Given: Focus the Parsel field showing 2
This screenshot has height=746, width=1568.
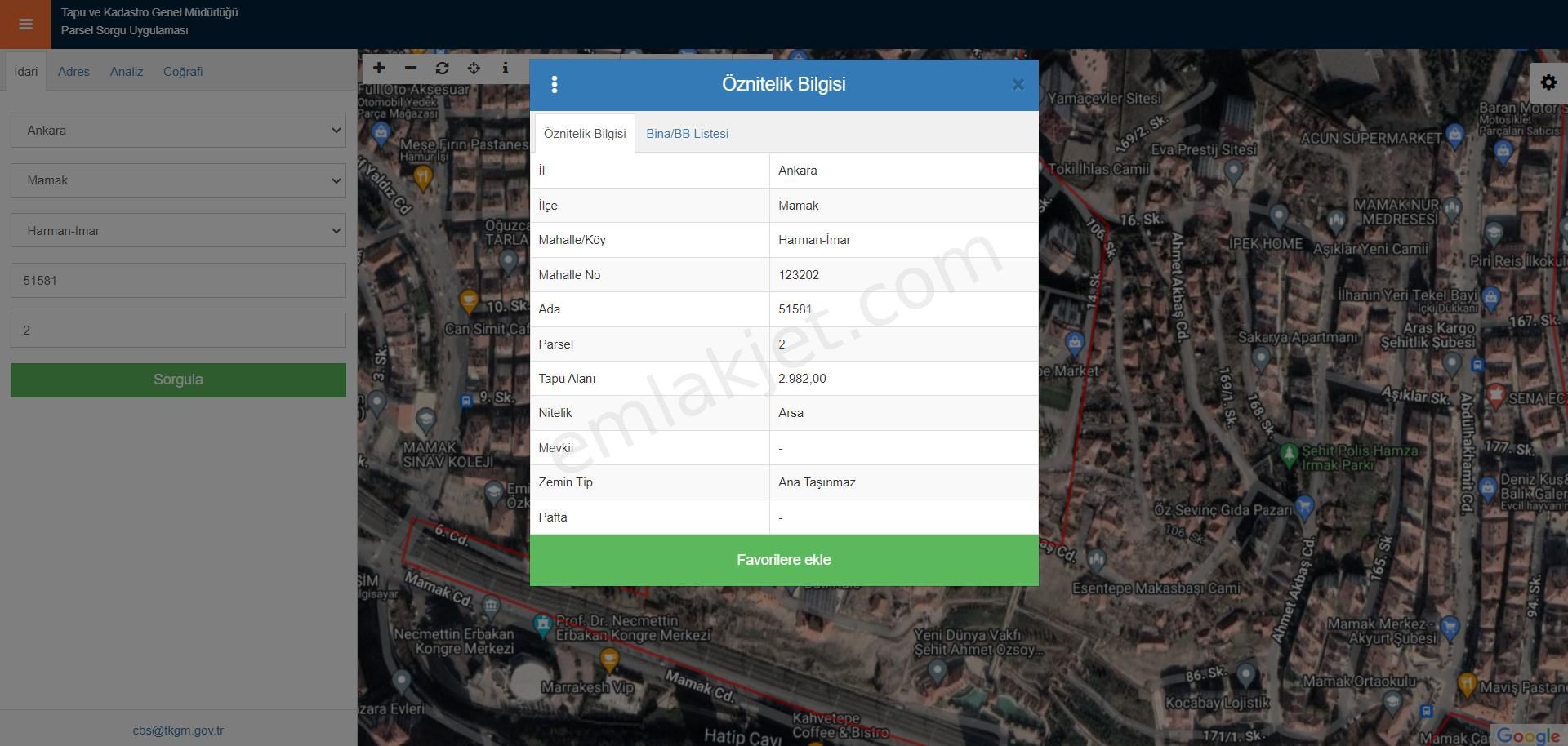Looking at the screenshot, I should click(178, 331).
